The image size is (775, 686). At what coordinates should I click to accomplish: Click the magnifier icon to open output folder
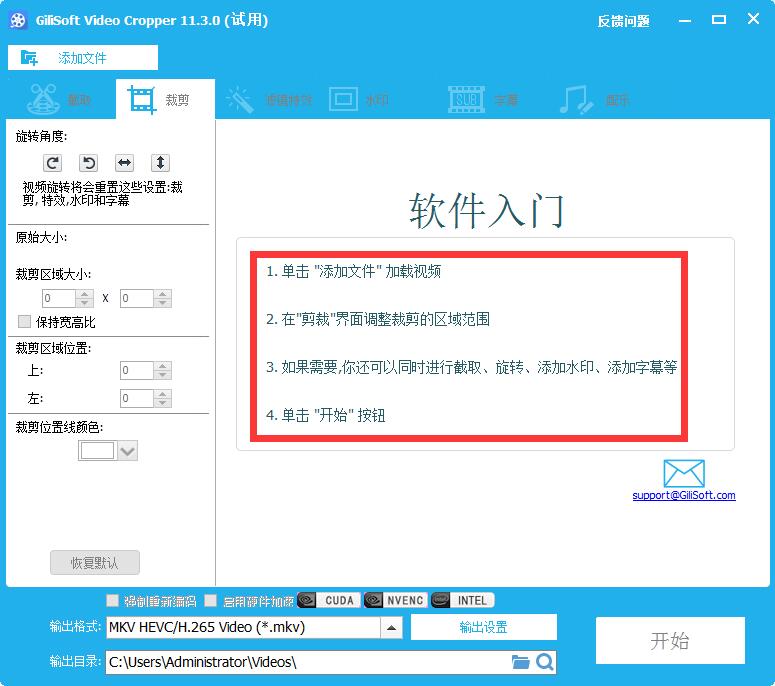pyautogui.click(x=544, y=662)
